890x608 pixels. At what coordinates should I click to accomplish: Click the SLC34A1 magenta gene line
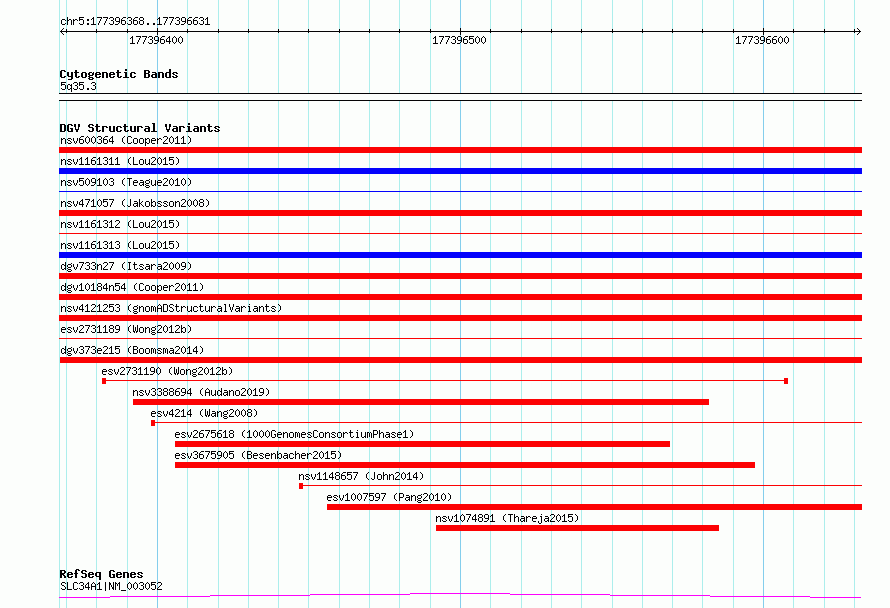coord(460,595)
